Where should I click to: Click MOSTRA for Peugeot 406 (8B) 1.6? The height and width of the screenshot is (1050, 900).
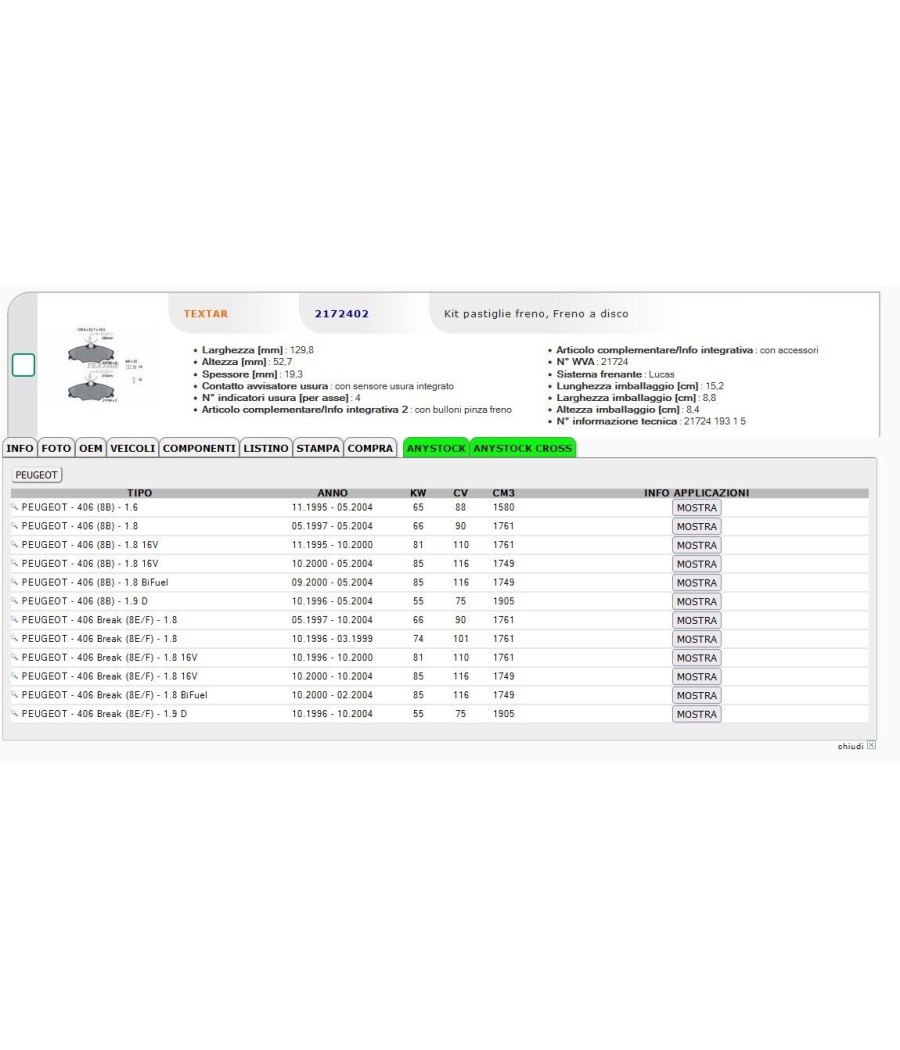[x=696, y=508]
